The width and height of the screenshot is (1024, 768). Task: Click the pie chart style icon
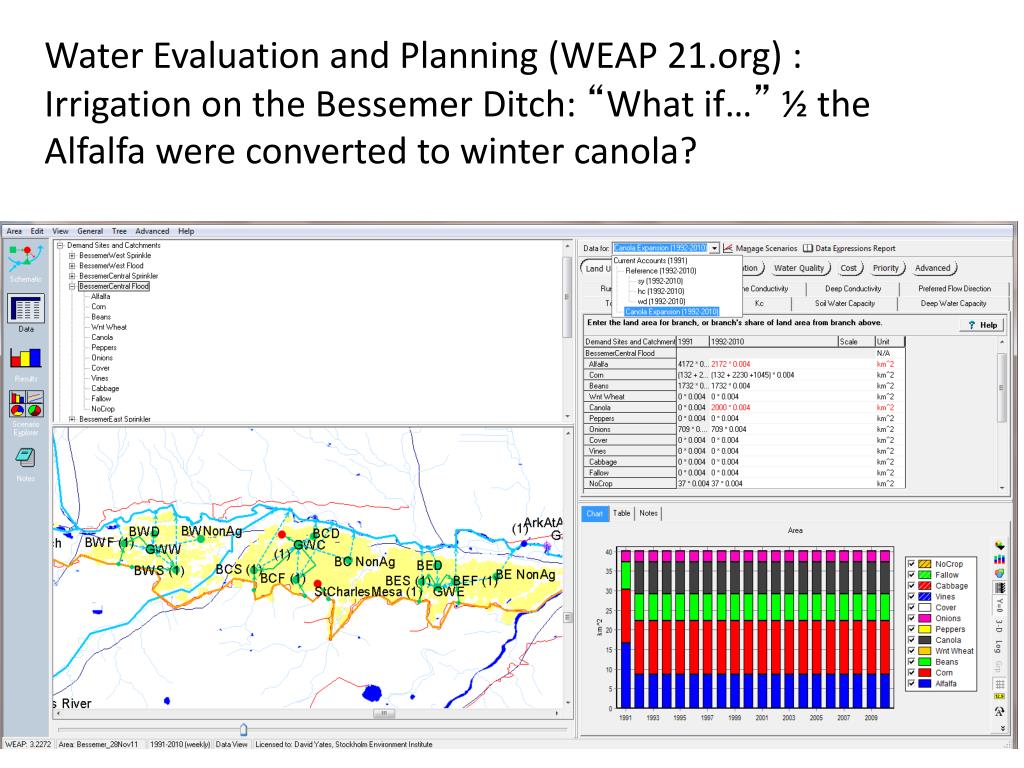coord(999,573)
